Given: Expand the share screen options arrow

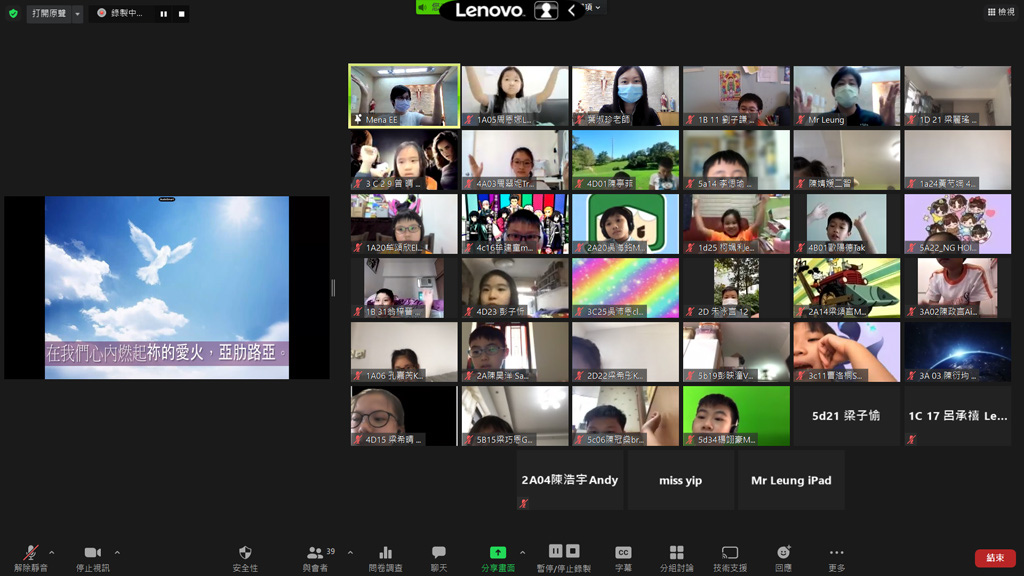Looking at the screenshot, I should tap(522, 552).
